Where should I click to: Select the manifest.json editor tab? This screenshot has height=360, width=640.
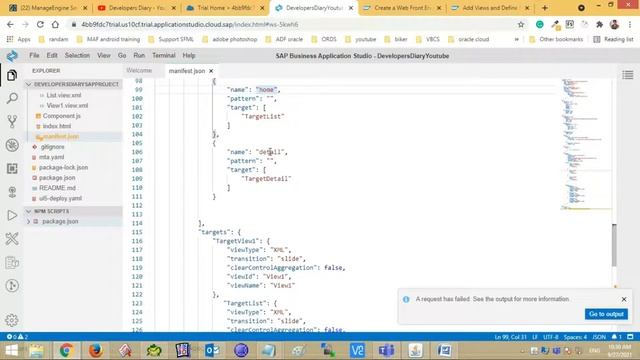pos(187,71)
